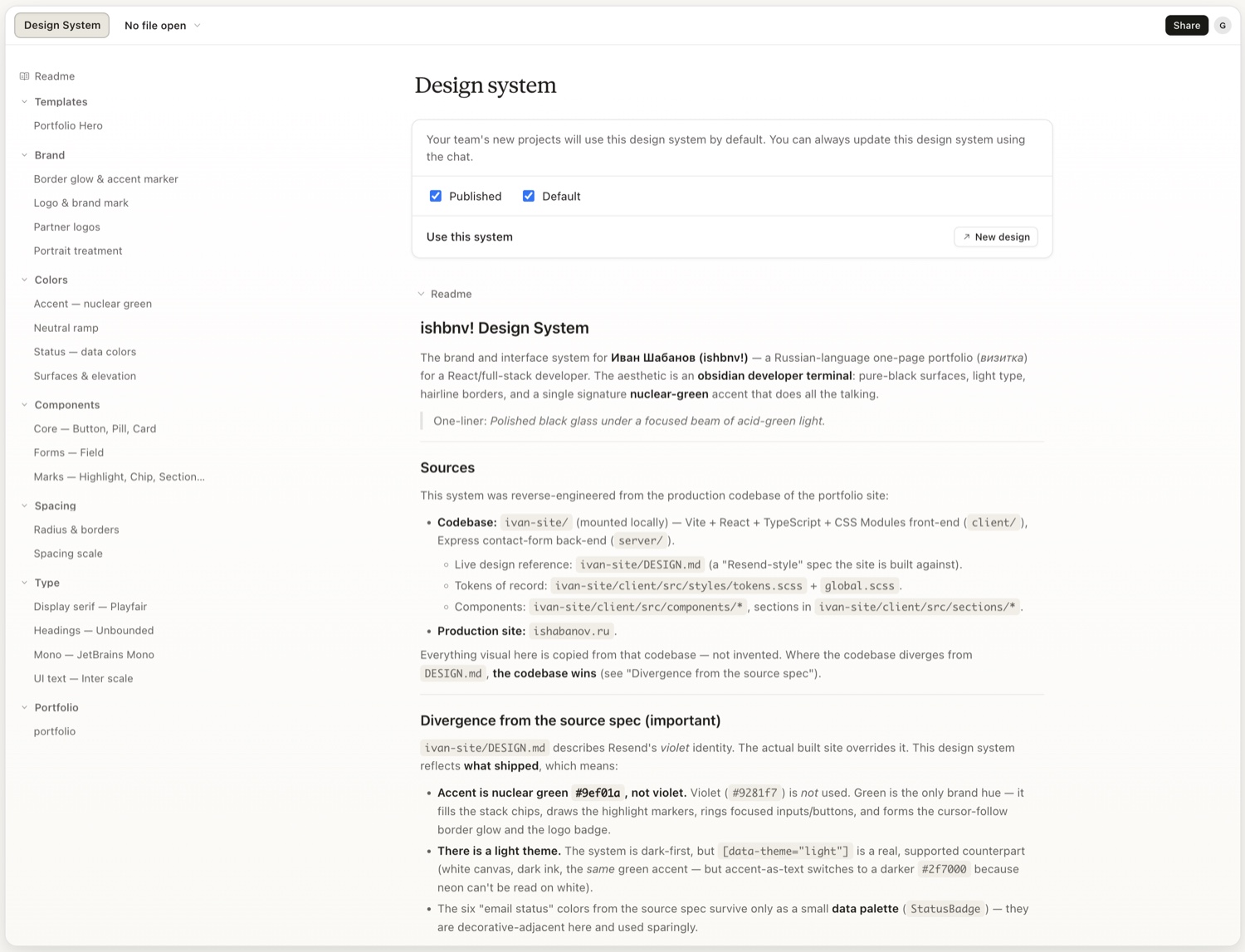Open Mono — JetBrains Mono type entry
Image resolution: width=1245 pixels, height=952 pixels.
[x=94, y=655]
